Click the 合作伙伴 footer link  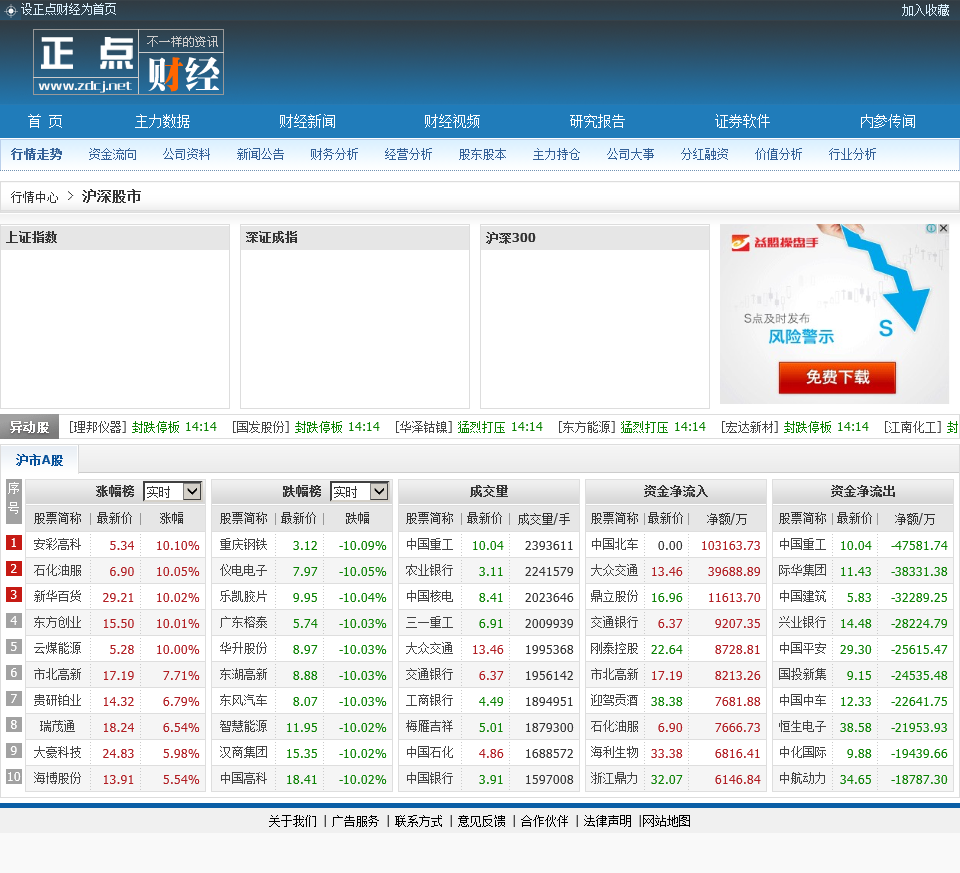[545, 821]
